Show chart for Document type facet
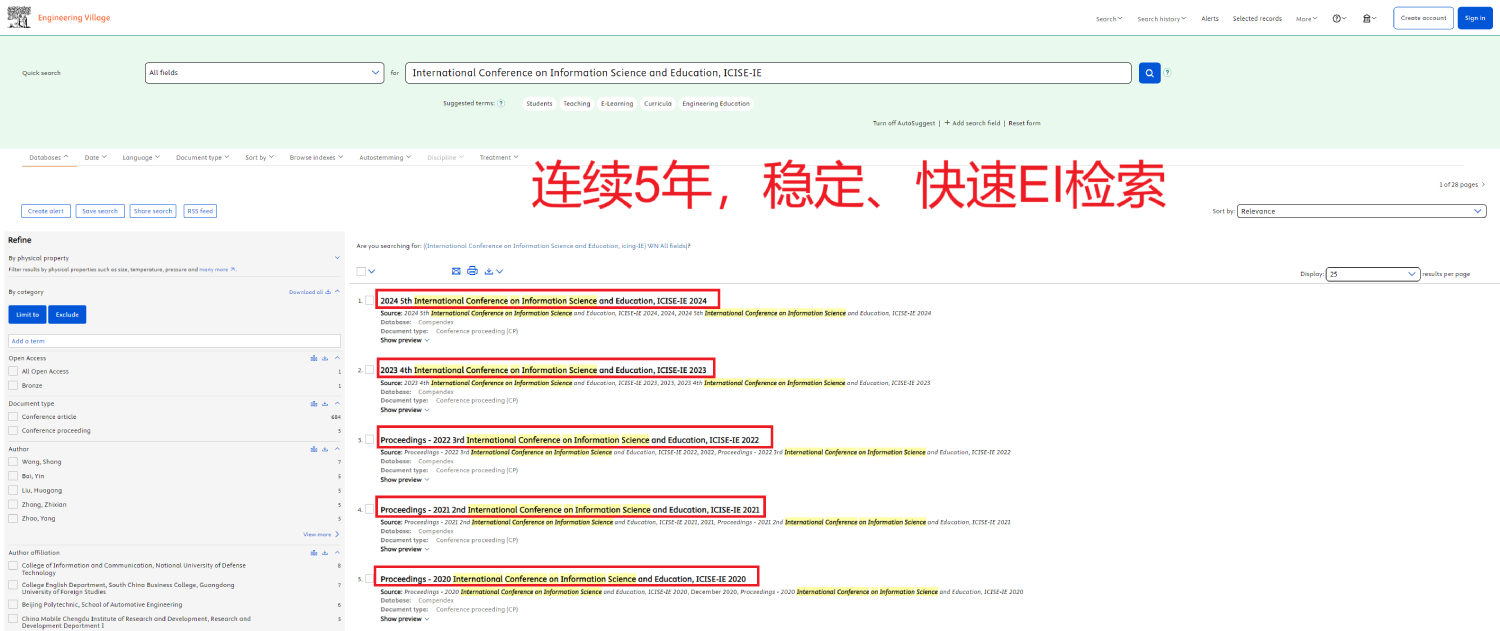The width and height of the screenshot is (1500, 631). (314, 403)
